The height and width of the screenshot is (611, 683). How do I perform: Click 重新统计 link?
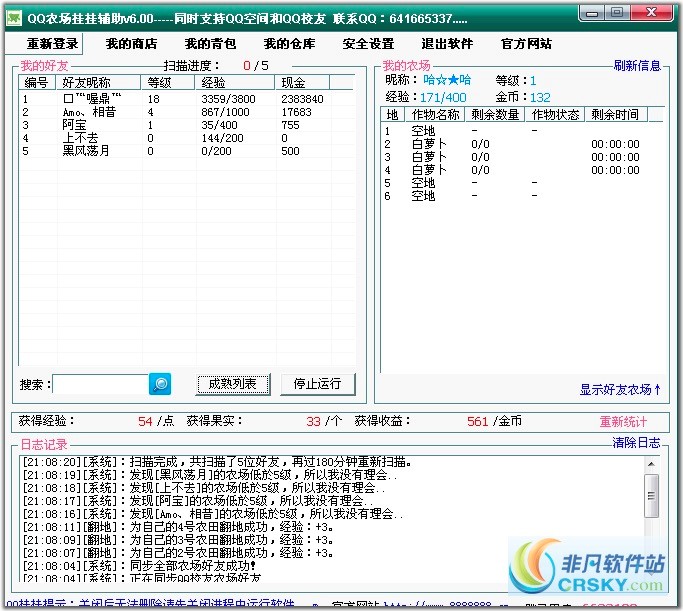tap(623, 422)
